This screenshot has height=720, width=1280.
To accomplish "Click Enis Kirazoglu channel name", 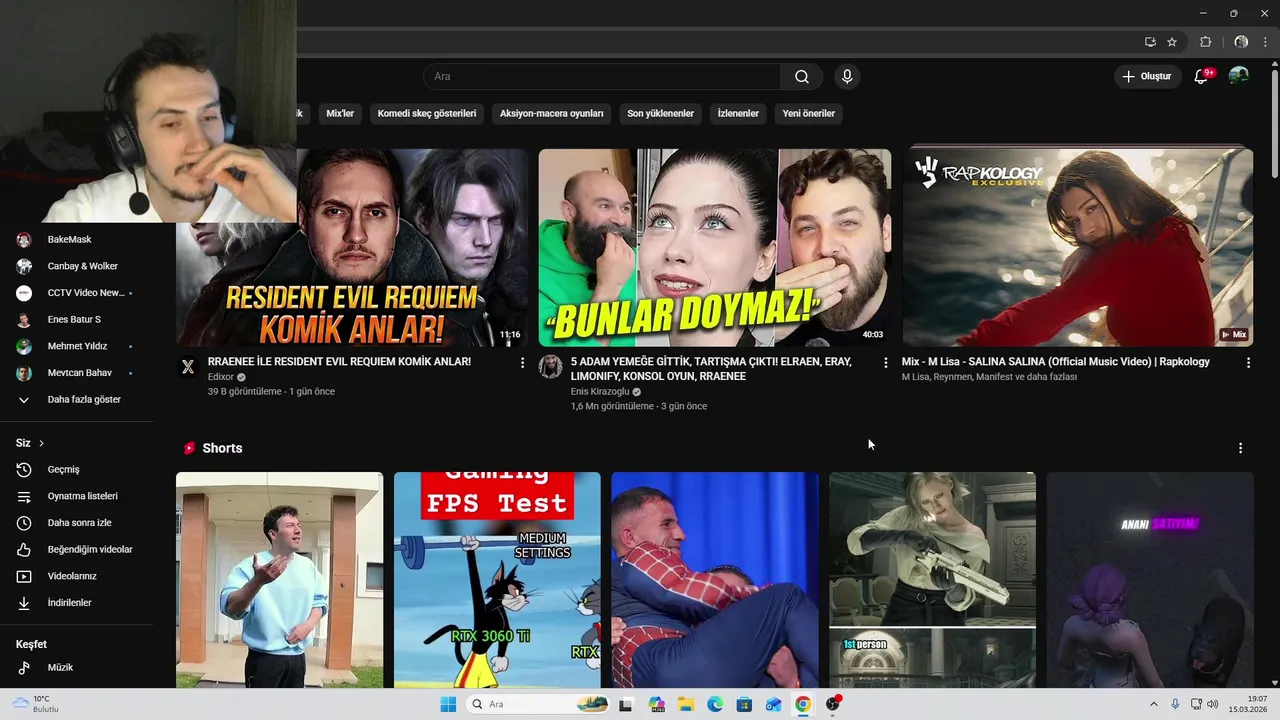I will click(x=600, y=392).
